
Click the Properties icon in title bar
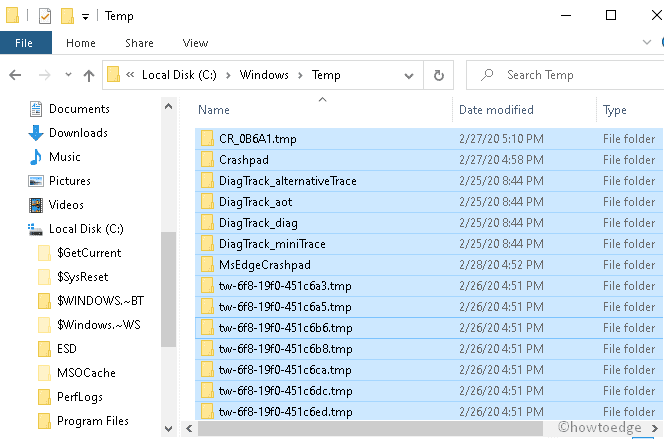tap(45, 16)
